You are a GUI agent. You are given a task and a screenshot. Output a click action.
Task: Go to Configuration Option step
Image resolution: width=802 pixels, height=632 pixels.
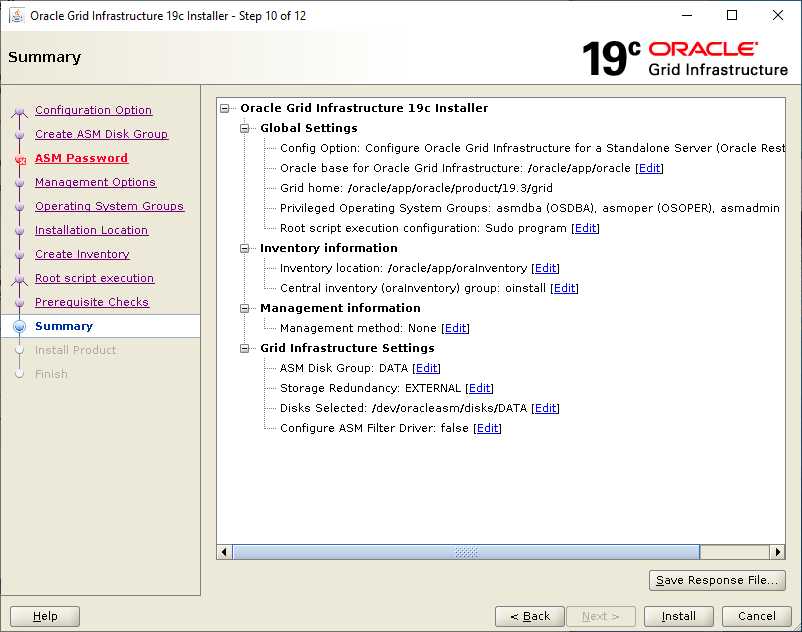[x=93, y=110]
